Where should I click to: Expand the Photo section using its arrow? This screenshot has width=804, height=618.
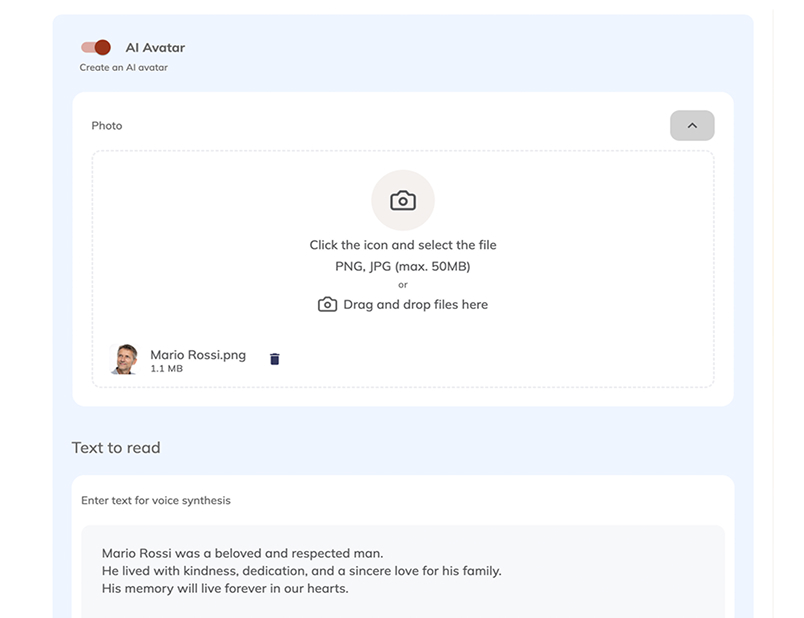(691, 125)
